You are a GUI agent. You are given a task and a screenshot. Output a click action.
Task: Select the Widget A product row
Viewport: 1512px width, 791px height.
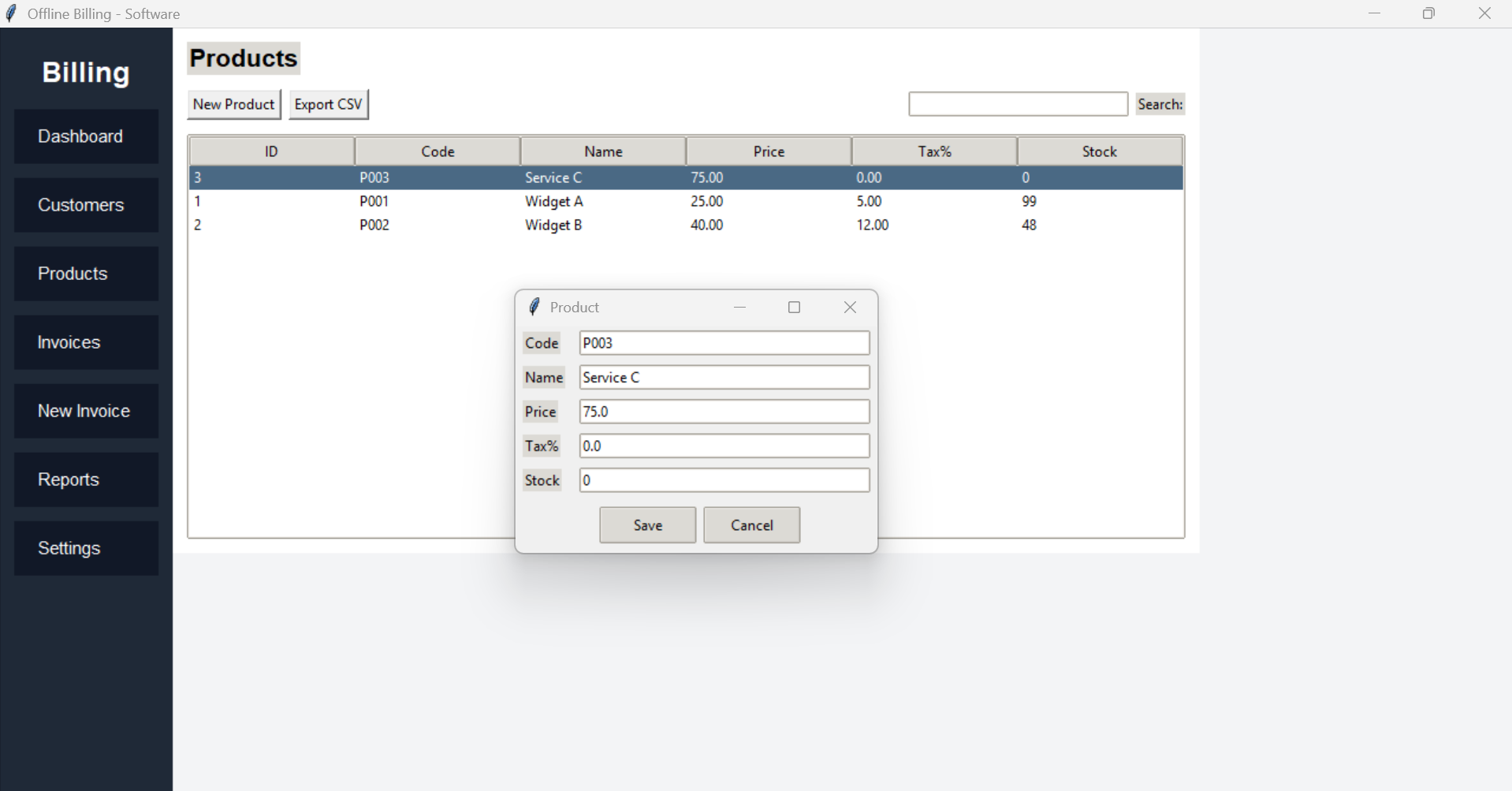553,202
